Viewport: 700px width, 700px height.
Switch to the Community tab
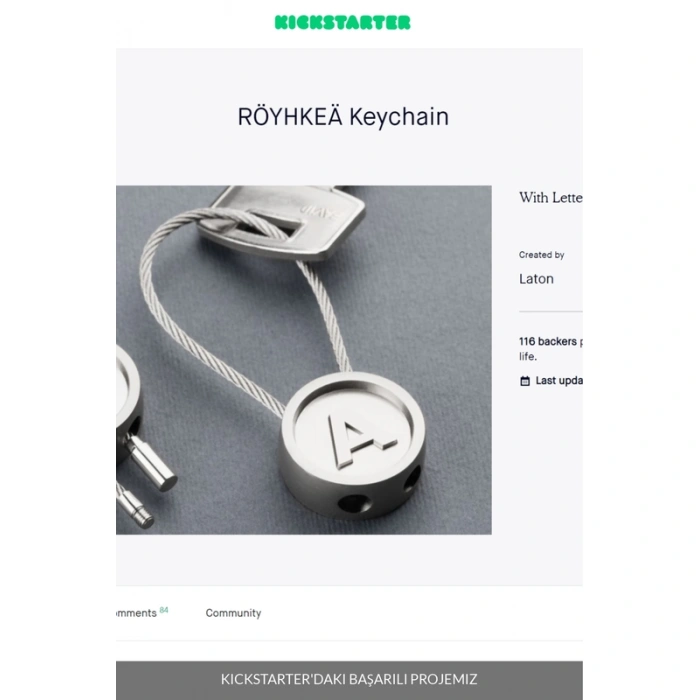233,613
